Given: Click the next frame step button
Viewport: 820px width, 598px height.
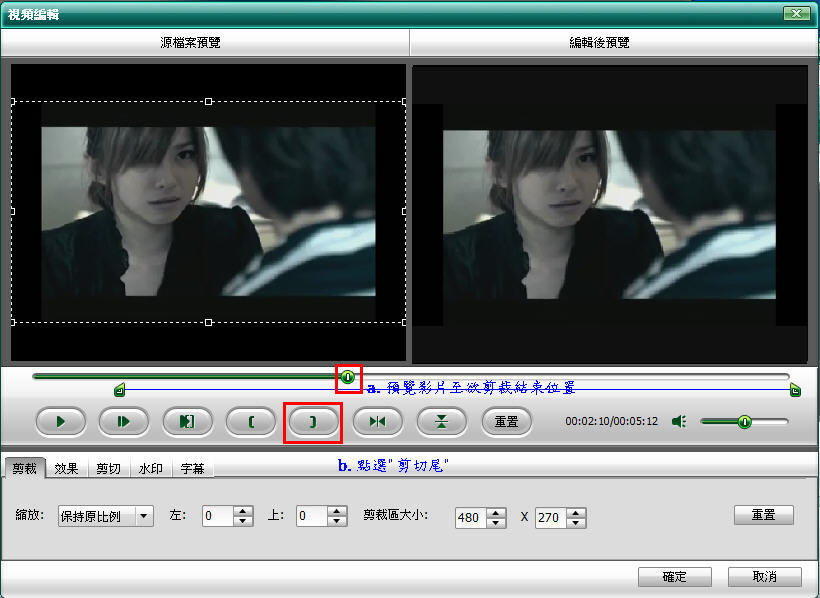Looking at the screenshot, I should 123,422.
